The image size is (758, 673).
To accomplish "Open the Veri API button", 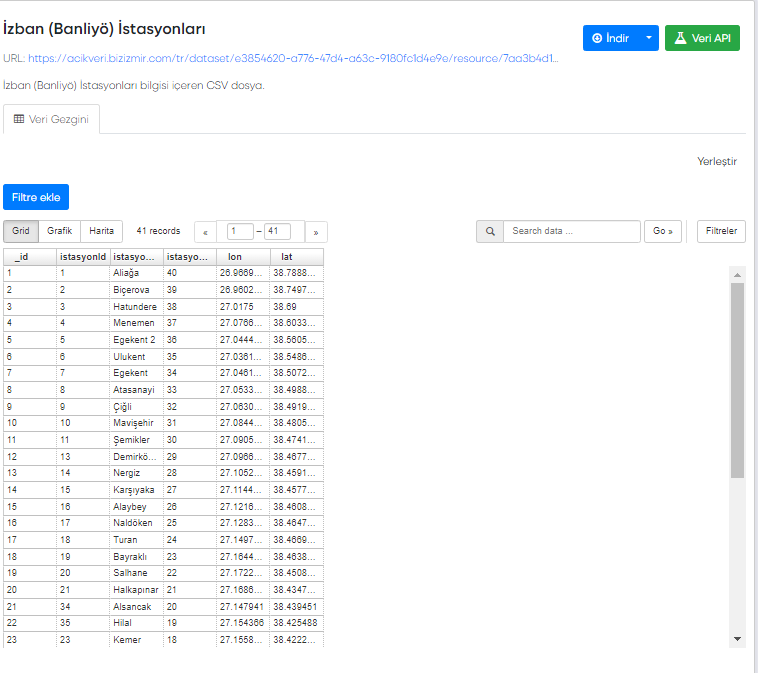I will (702, 38).
